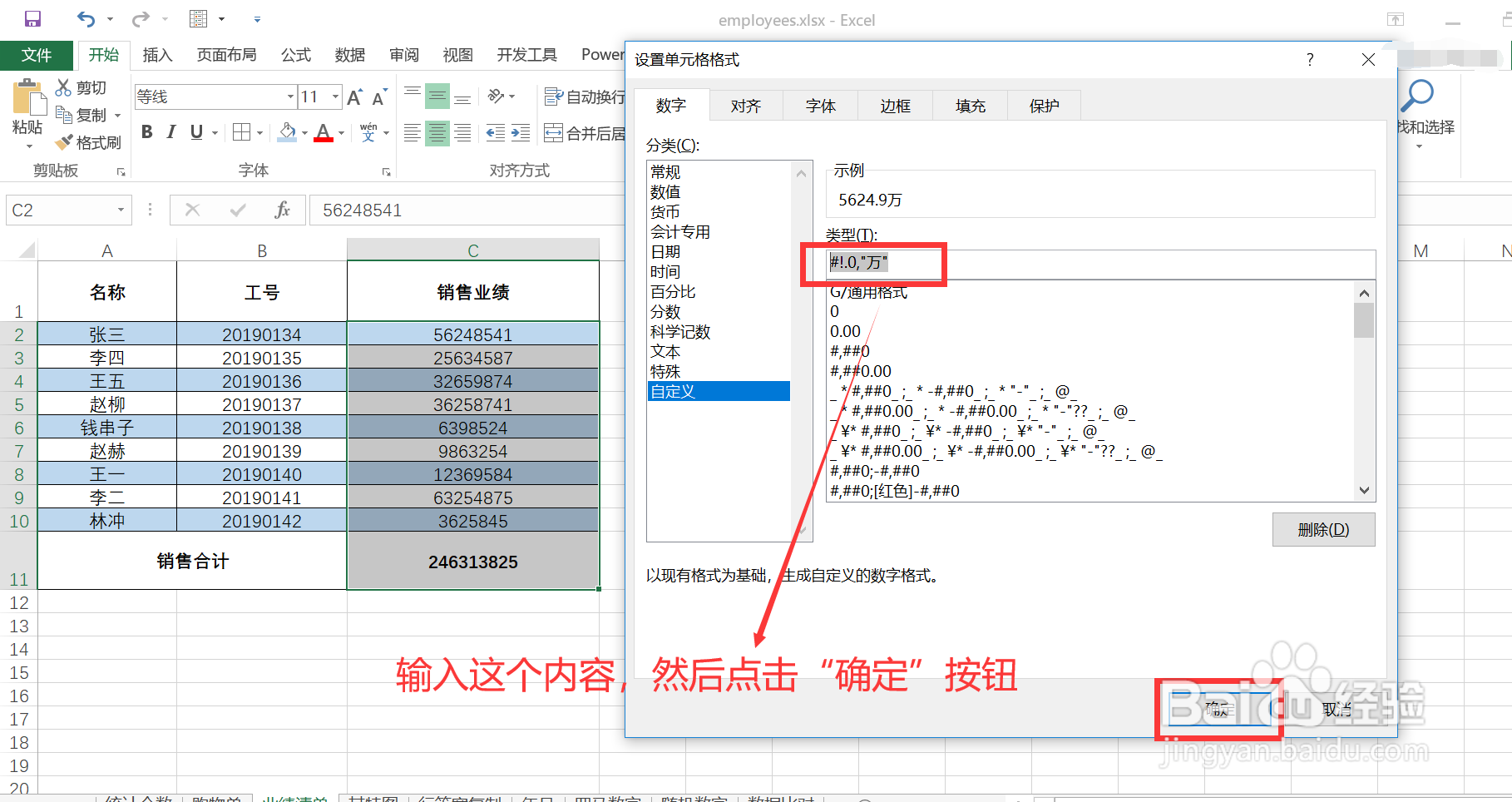Click the type list scrollbar down arrow
The width and height of the screenshot is (1512, 802).
click(1364, 491)
